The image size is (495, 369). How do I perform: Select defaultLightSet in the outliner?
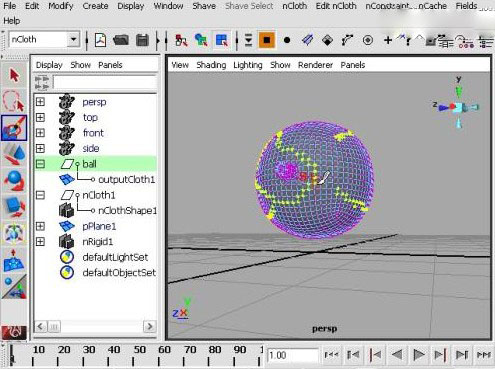tap(115, 257)
